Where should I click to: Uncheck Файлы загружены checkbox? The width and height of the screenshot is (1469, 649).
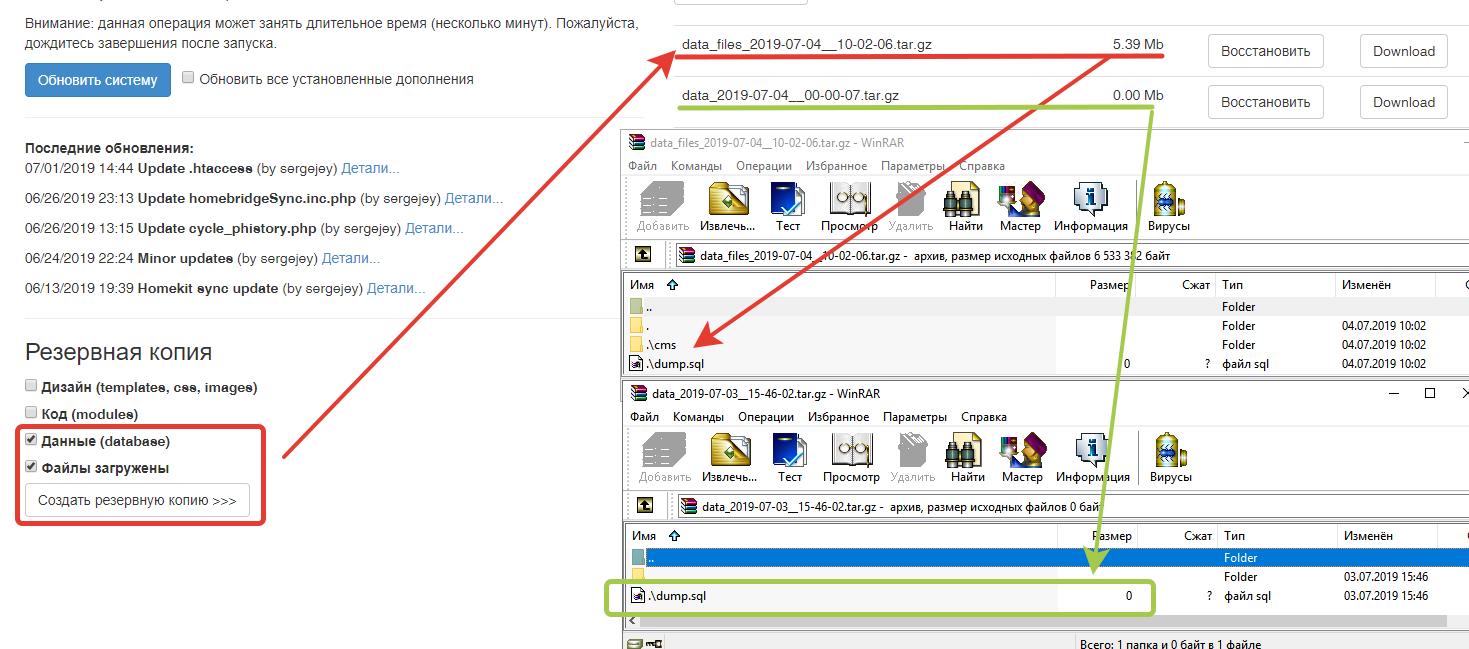pyautogui.click(x=31, y=467)
